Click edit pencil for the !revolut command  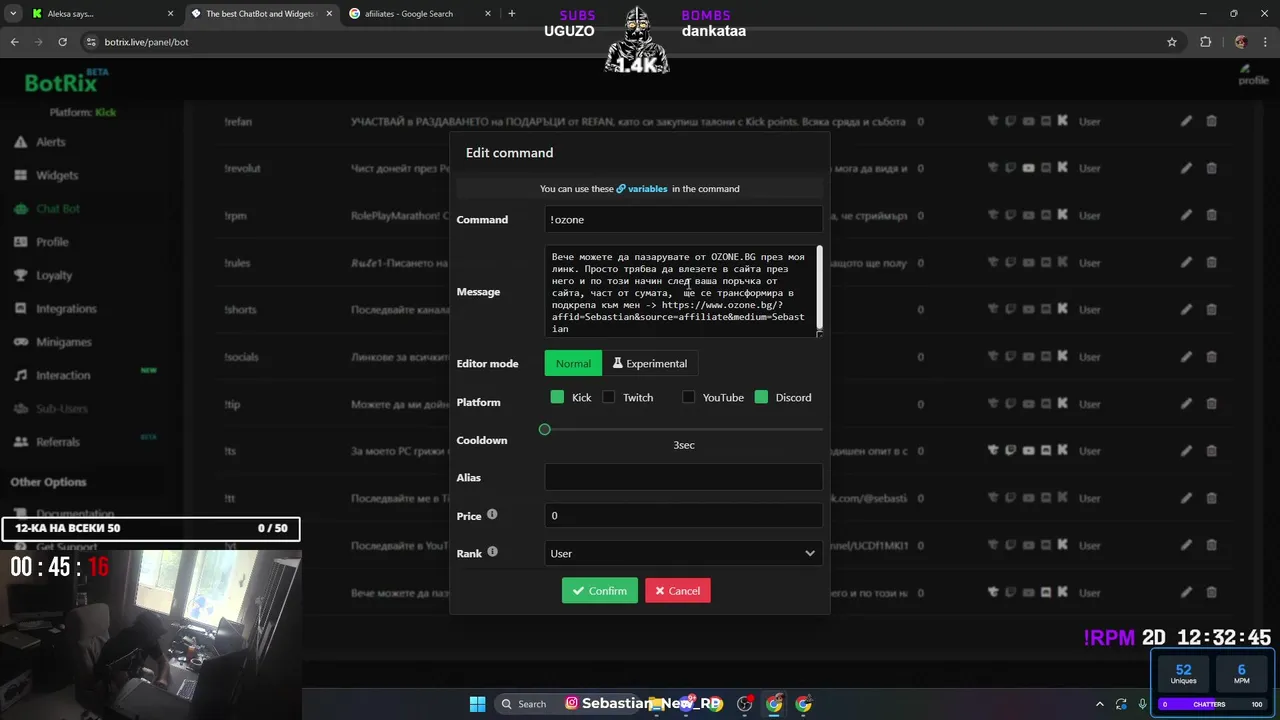[x=1186, y=168]
